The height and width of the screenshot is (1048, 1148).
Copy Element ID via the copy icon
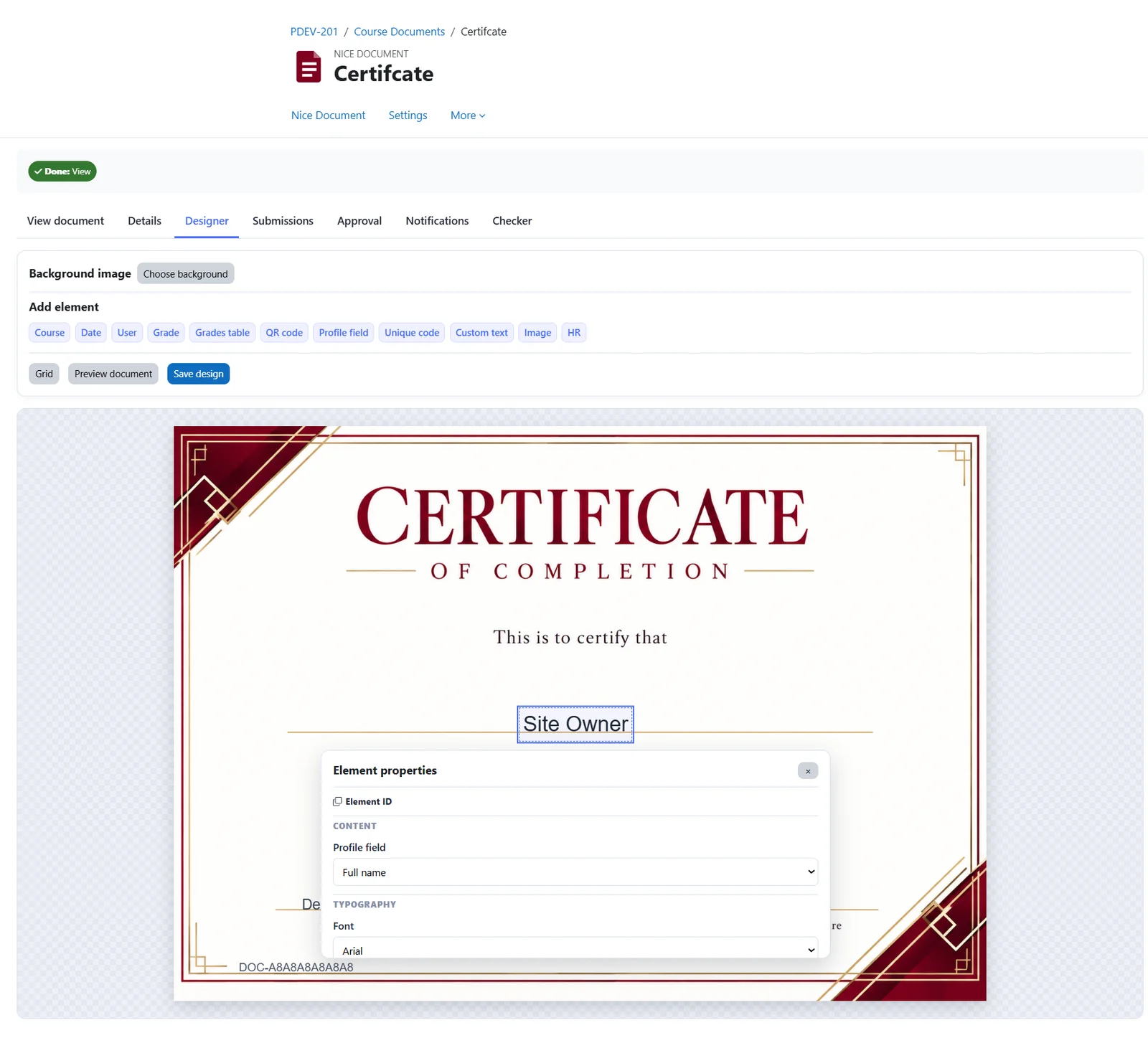pyautogui.click(x=337, y=801)
